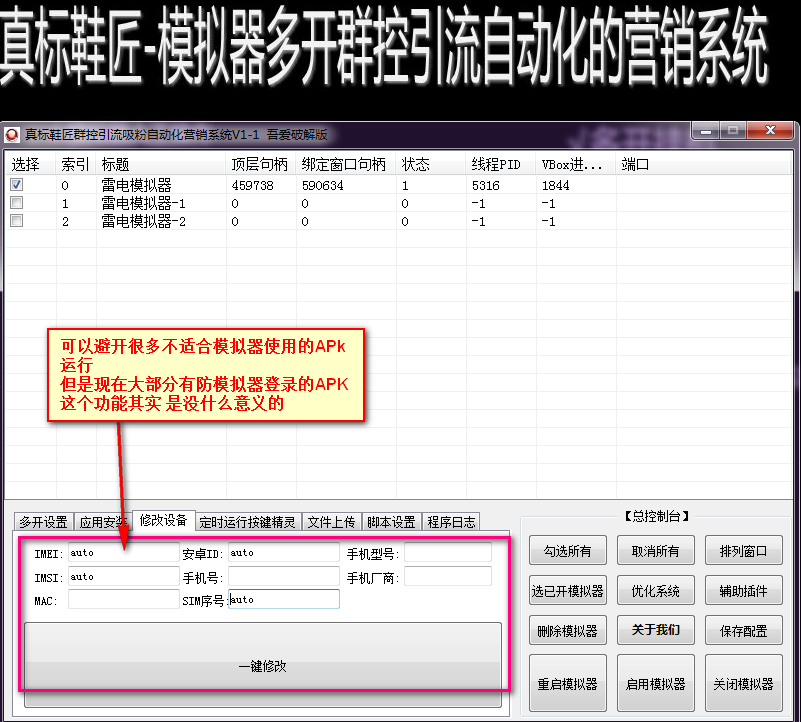
Task: Click the 启用模拟器 button
Action: [x=655, y=683]
